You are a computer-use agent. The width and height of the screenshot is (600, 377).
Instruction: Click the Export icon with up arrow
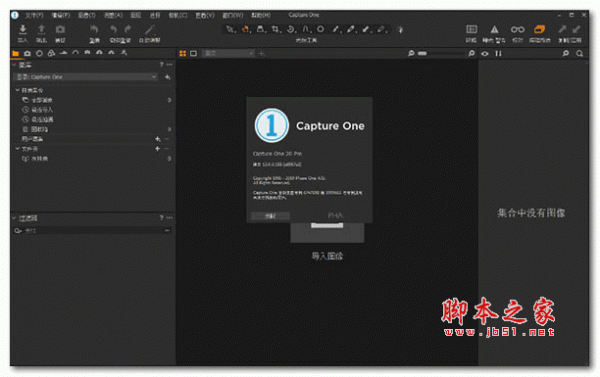41,29
